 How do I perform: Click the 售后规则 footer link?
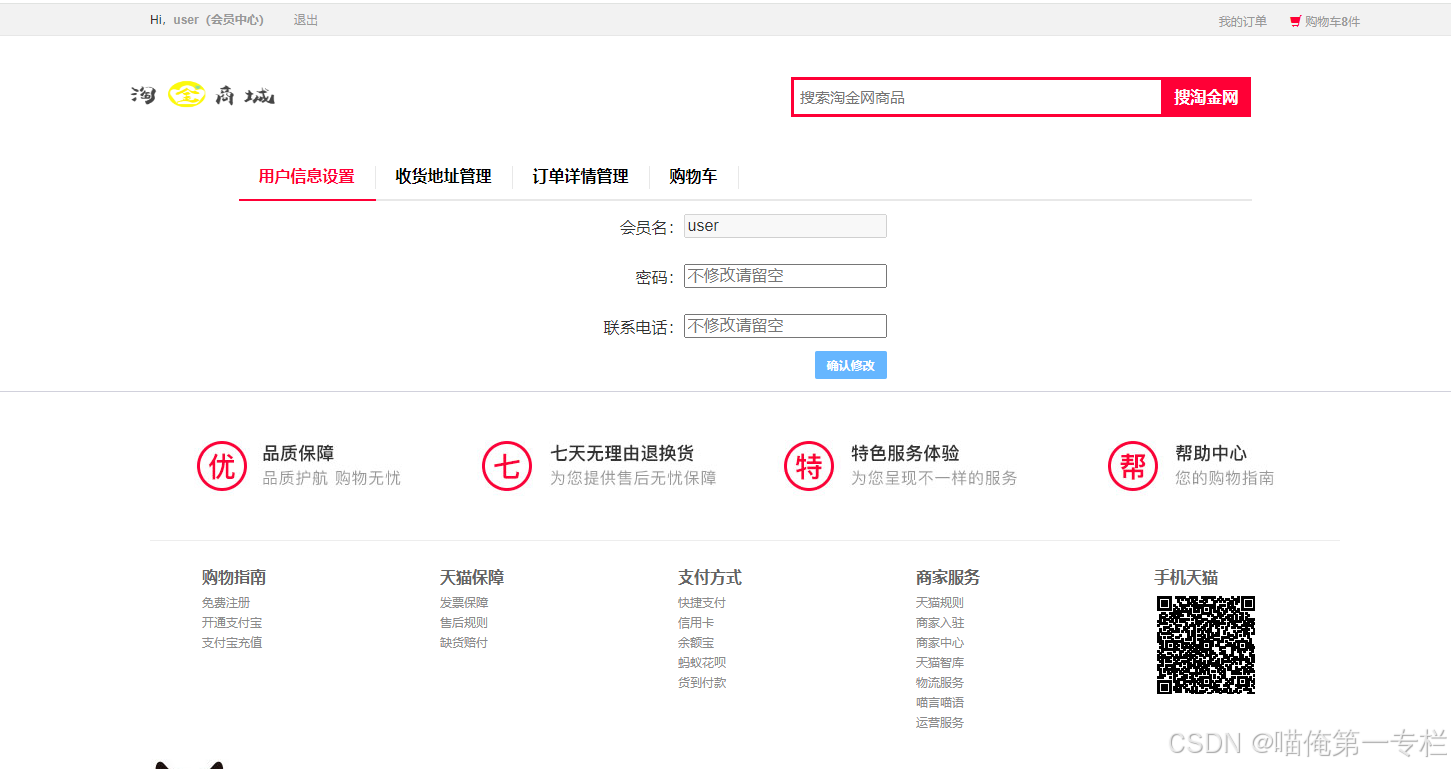pos(464,623)
